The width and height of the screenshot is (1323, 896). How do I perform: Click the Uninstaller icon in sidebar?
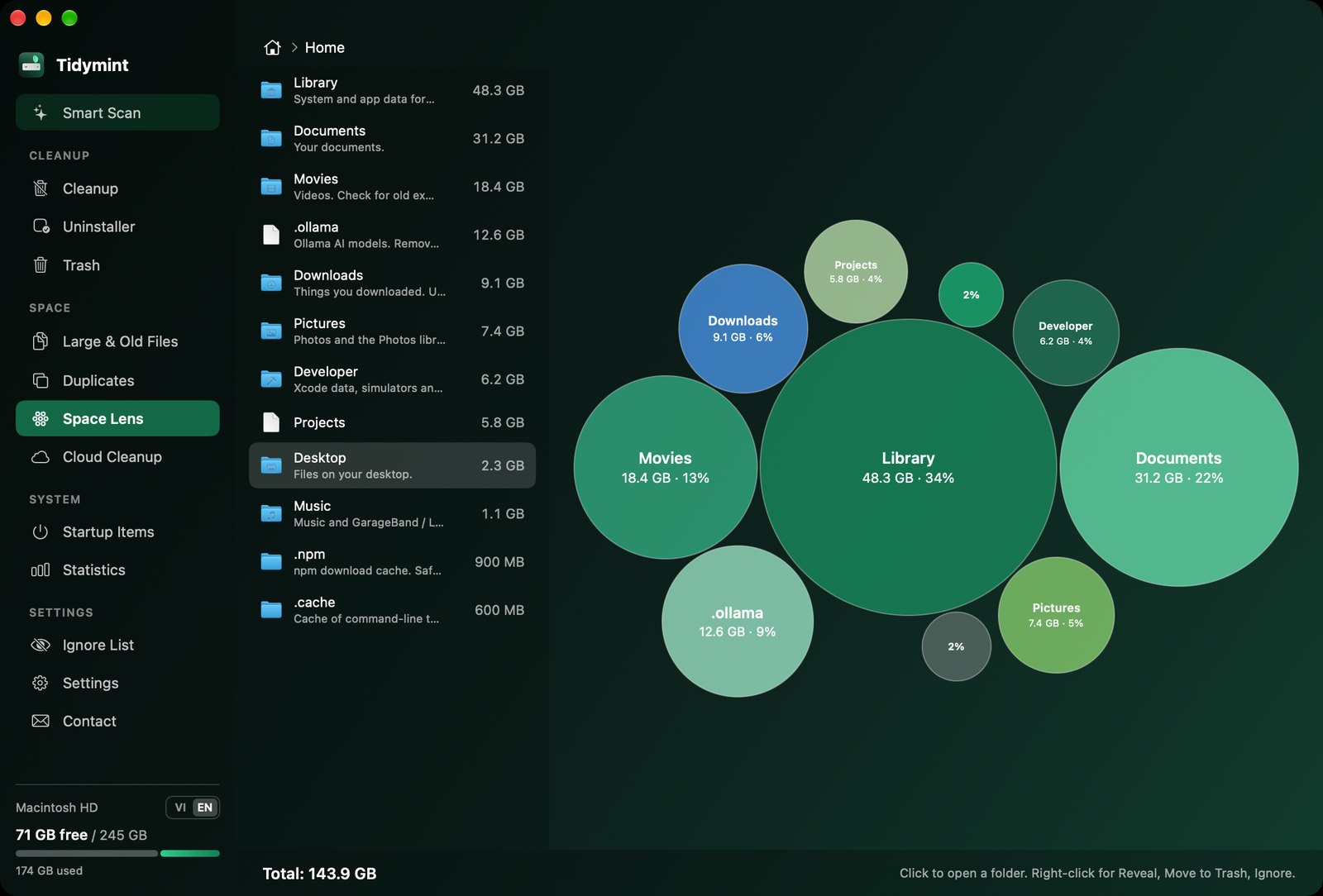(41, 226)
